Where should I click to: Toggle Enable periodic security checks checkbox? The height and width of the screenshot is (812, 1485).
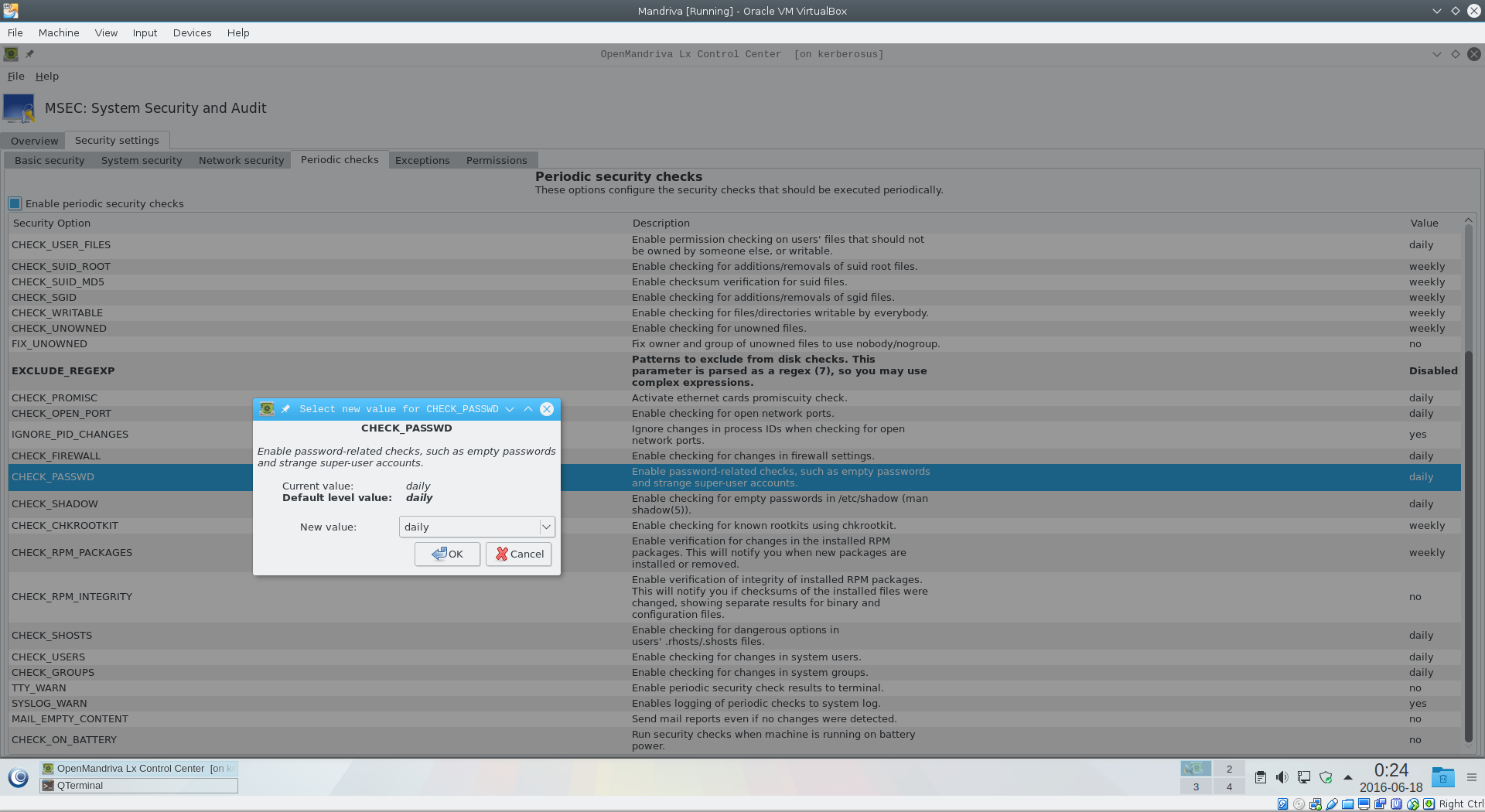pos(15,204)
